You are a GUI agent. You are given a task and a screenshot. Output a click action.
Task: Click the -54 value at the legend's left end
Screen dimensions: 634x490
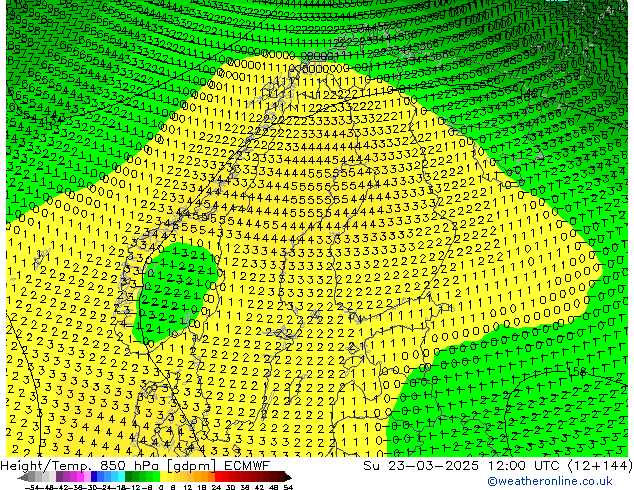point(32,488)
